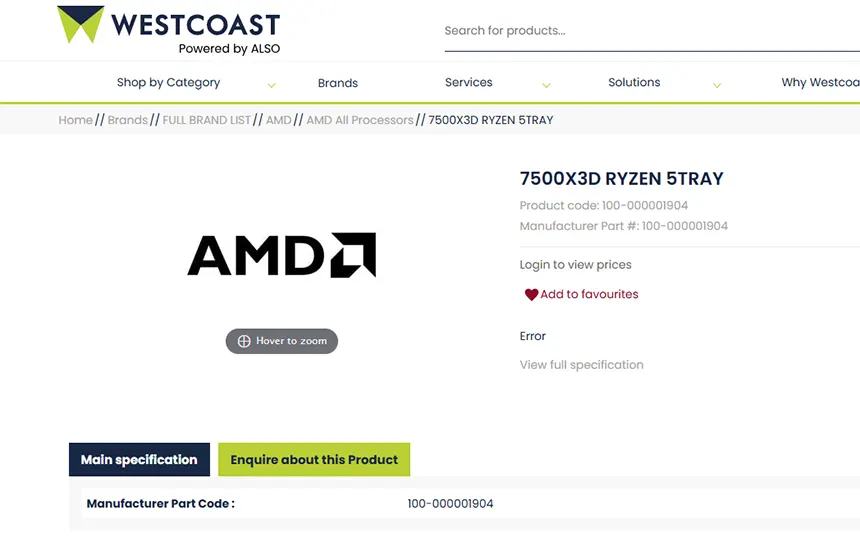Expand the Services dropdown chevron
The image size is (860, 538).
click(546, 85)
